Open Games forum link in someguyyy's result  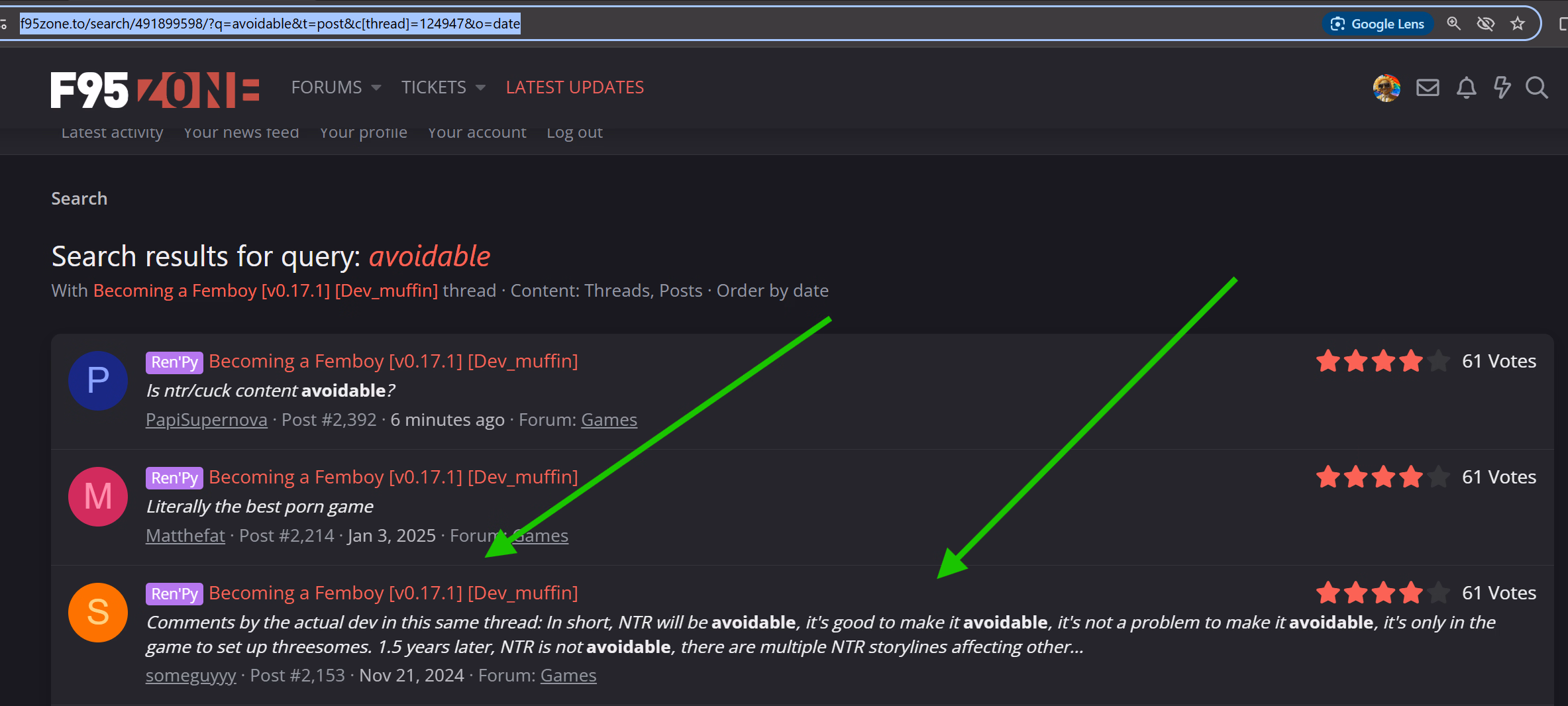tap(568, 676)
